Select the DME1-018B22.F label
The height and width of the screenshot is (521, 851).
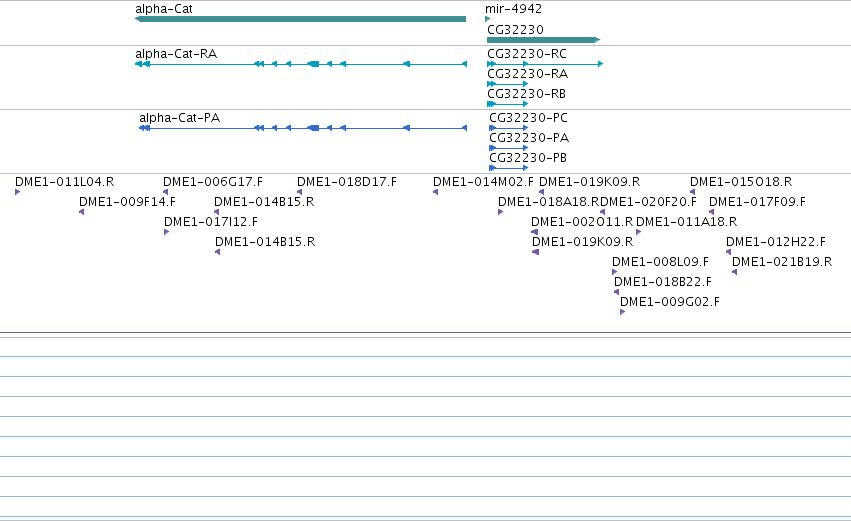click(x=663, y=282)
